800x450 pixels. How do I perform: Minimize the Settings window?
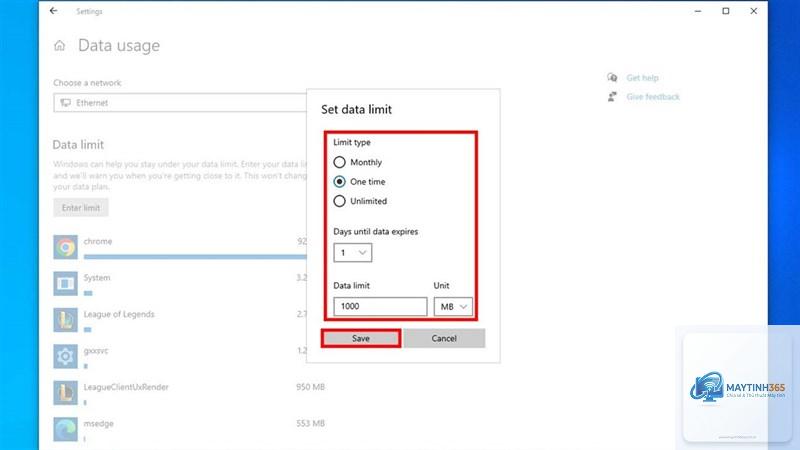[x=698, y=11]
